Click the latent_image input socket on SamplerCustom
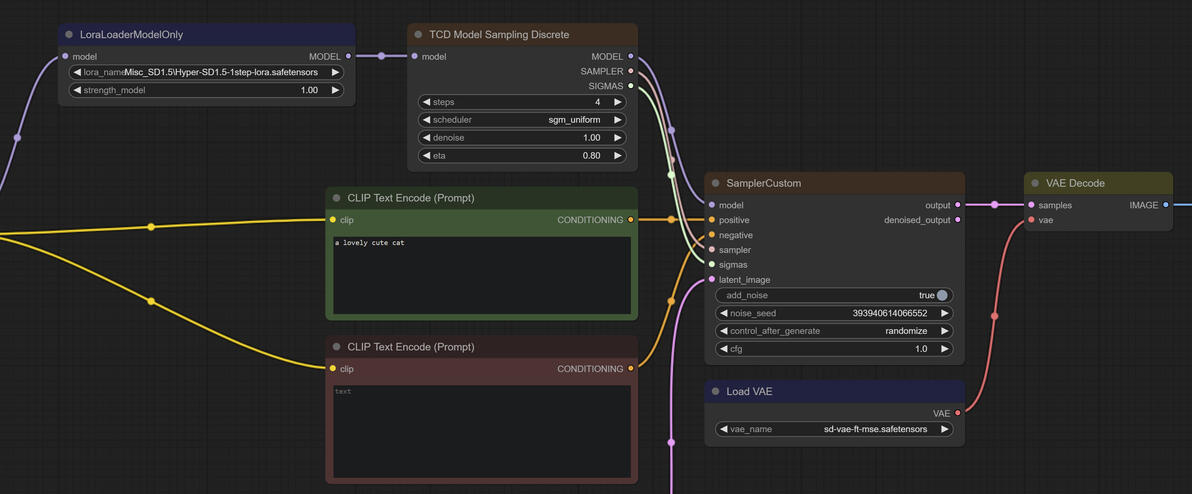The height and width of the screenshot is (494, 1192). [x=712, y=280]
